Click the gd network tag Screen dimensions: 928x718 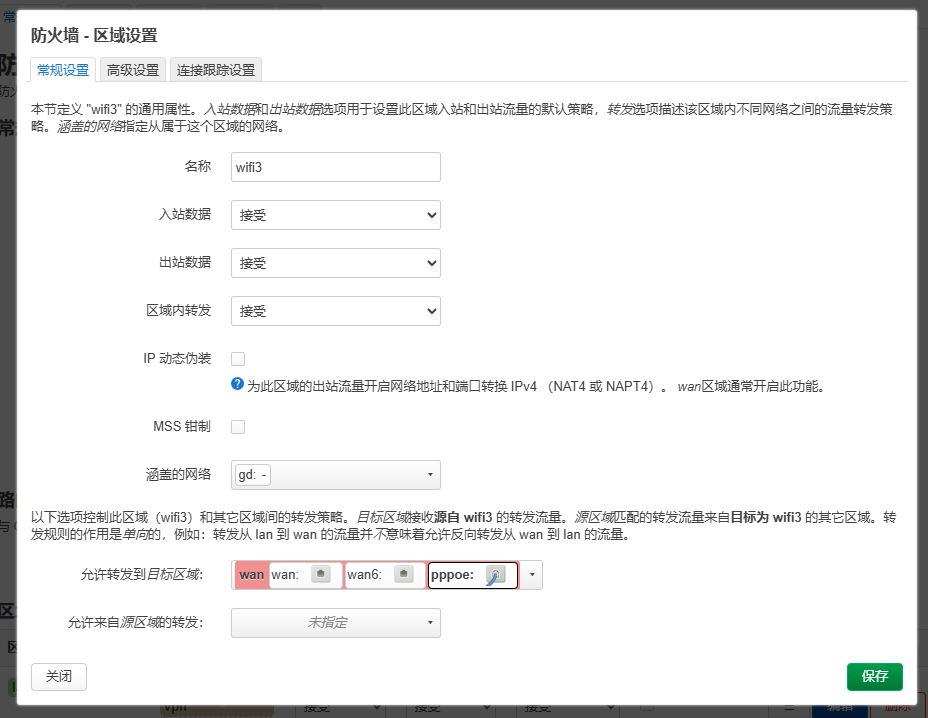[x=252, y=475]
